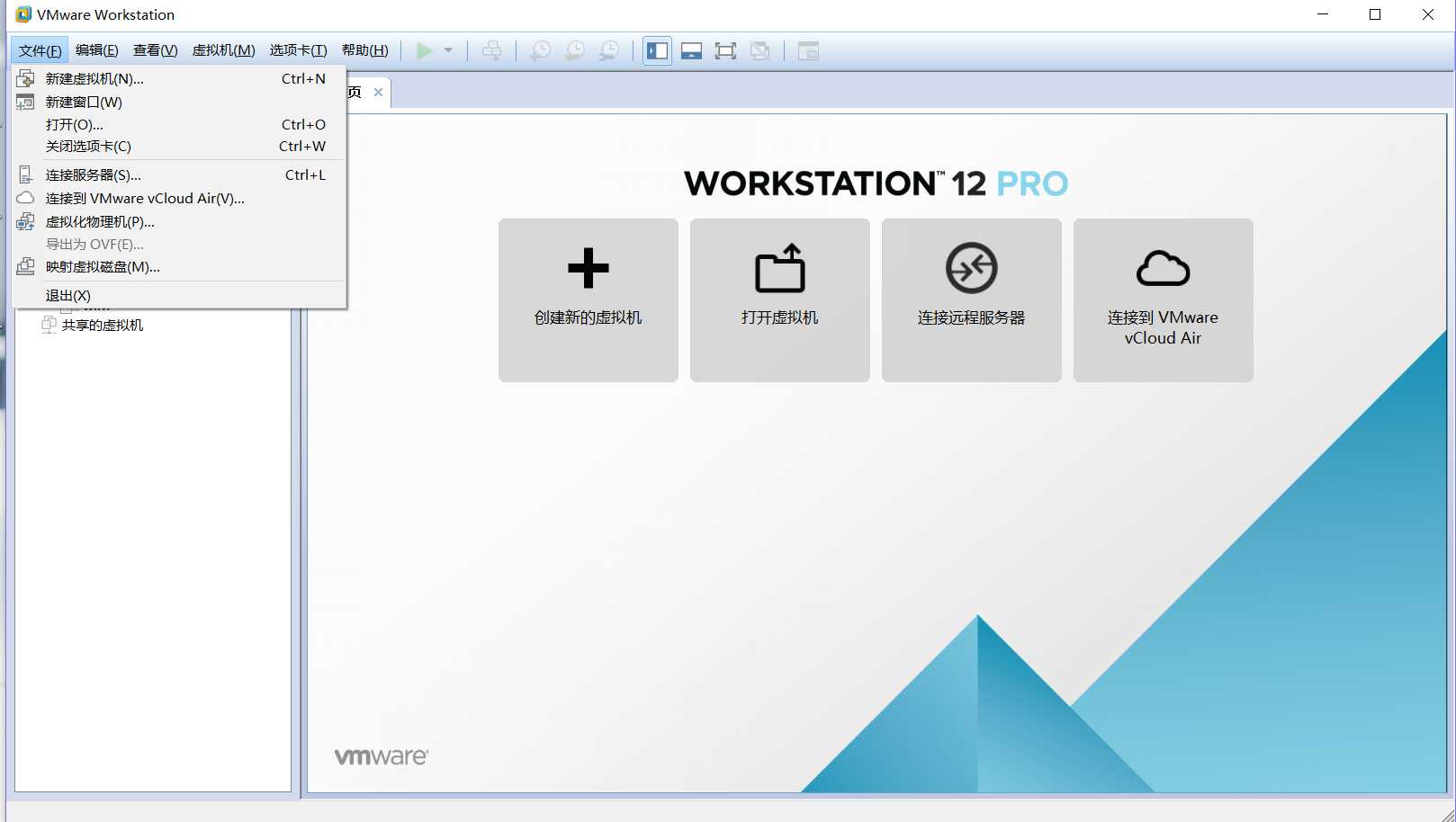This screenshot has height=822, width=1456.
Task: Open the 查看(V) menu
Action: tap(156, 50)
